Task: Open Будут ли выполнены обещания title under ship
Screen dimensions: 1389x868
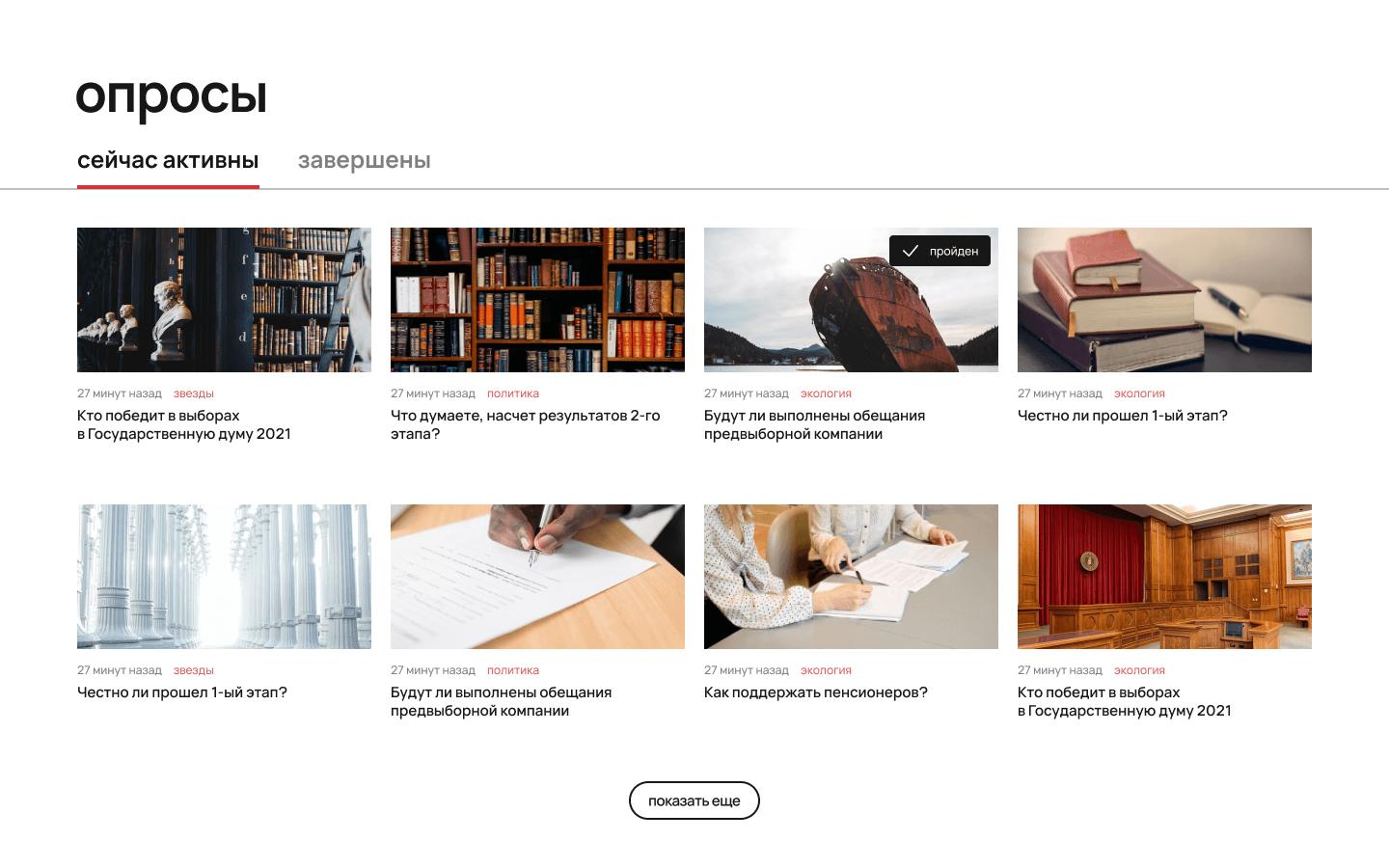Action: click(x=814, y=424)
